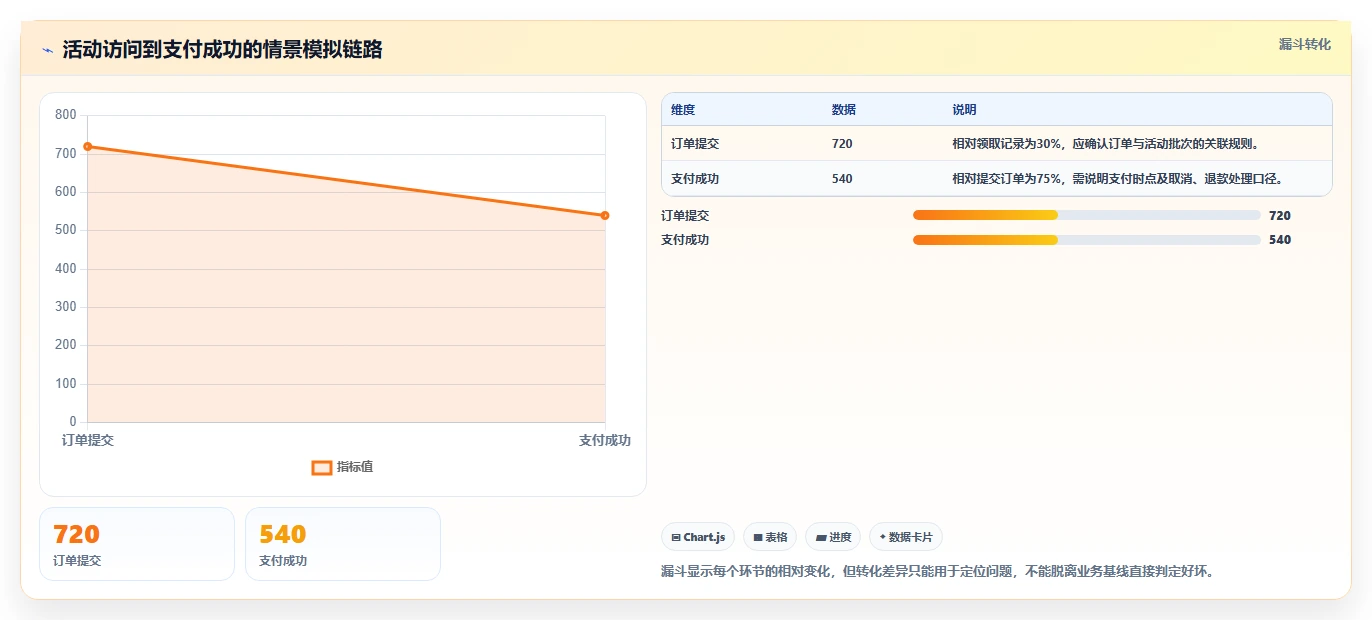Click the 数据卡片 tag chip
The height and width of the screenshot is (620, 1372).
906,537
